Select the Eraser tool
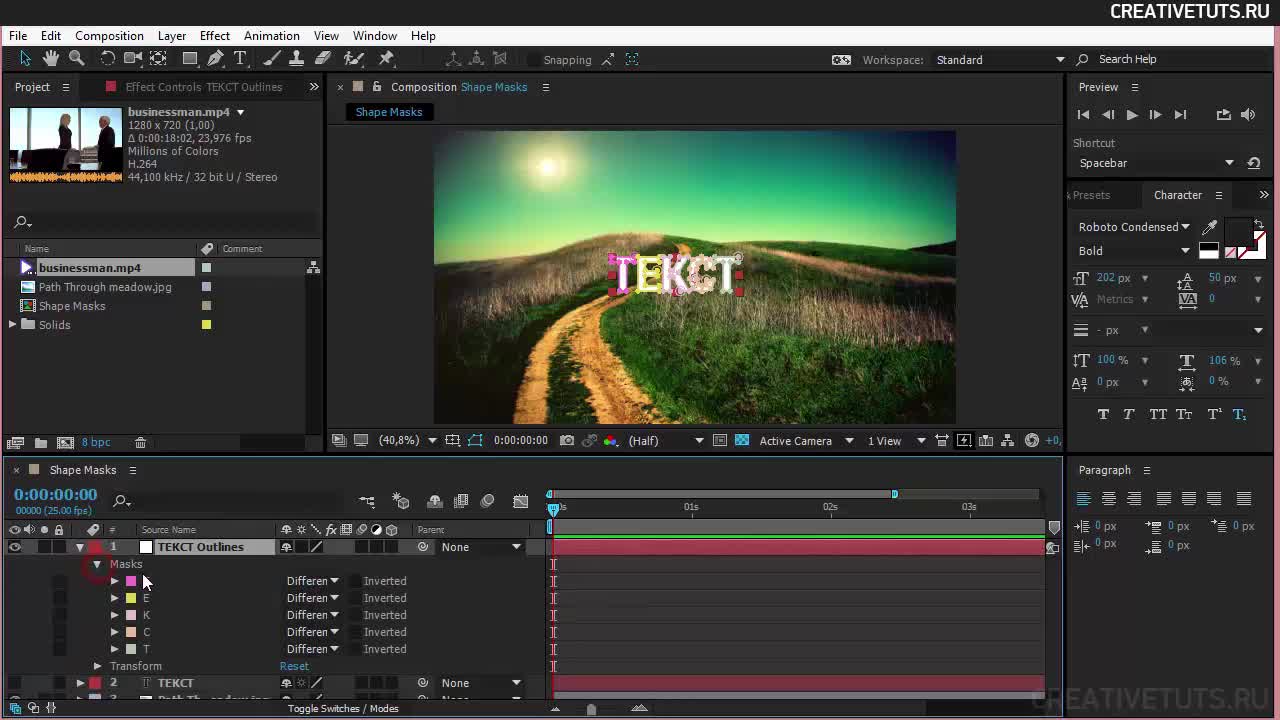Viewport: 1280px width, 720px height. point(323,59)
